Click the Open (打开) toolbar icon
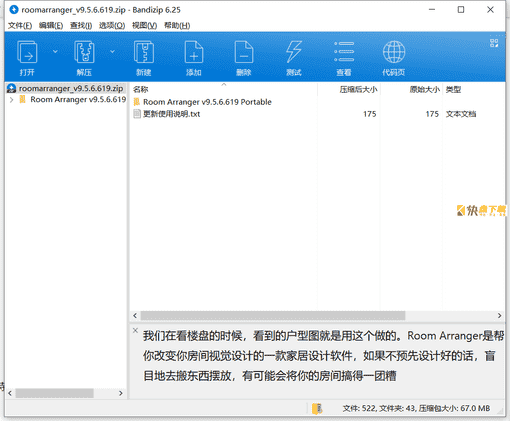 [27, 52]
